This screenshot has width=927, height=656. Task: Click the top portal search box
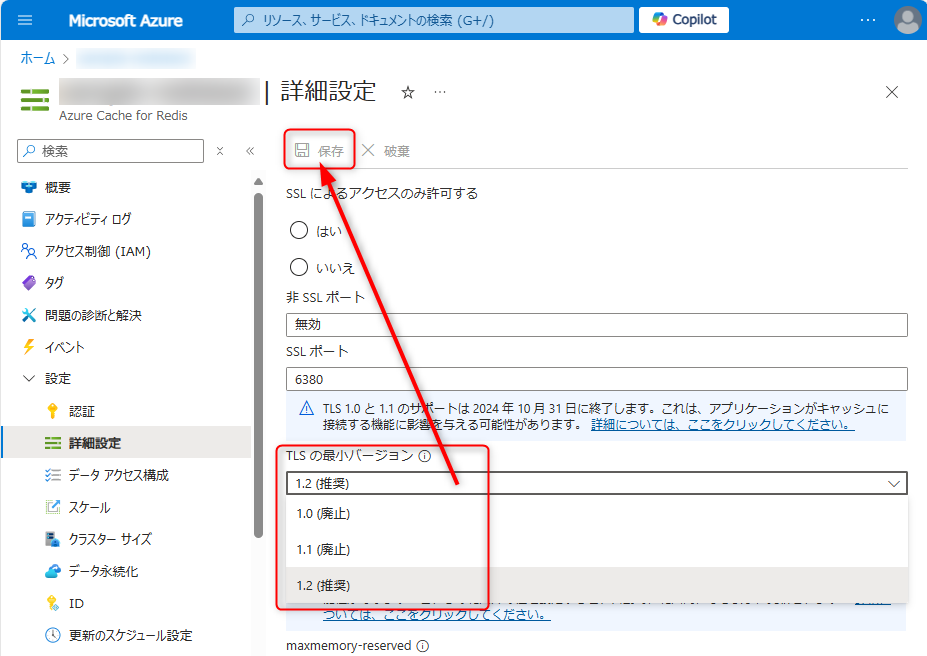coord(434,20)
